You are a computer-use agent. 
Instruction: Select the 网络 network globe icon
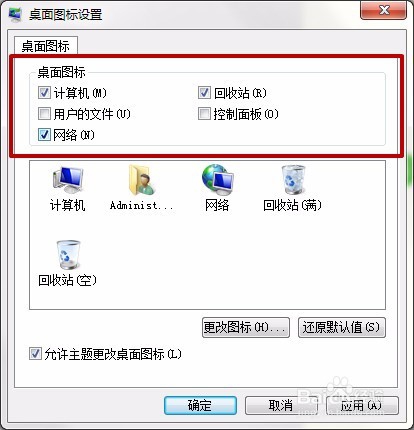218,180
